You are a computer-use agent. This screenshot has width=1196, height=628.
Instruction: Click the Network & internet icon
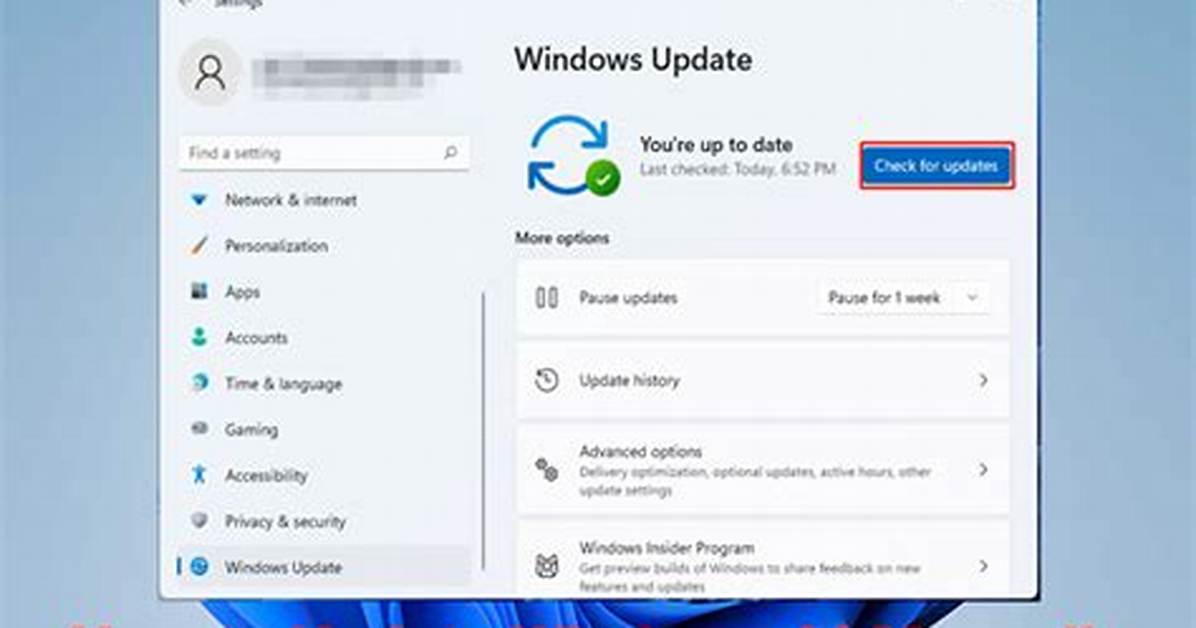(199, 200)
